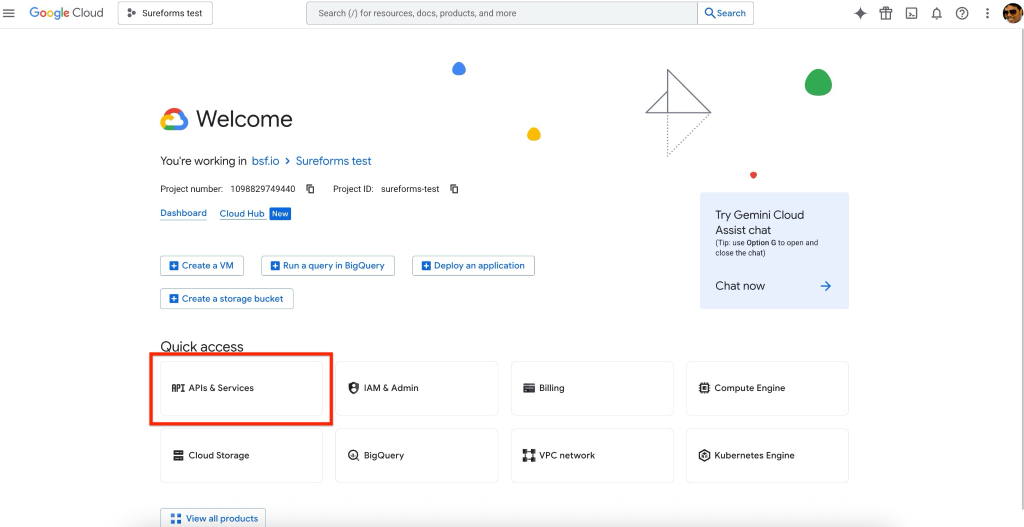Click the project number 1098829749440
This screenshot has height=527, width=1024.
(x=263, y=189)
